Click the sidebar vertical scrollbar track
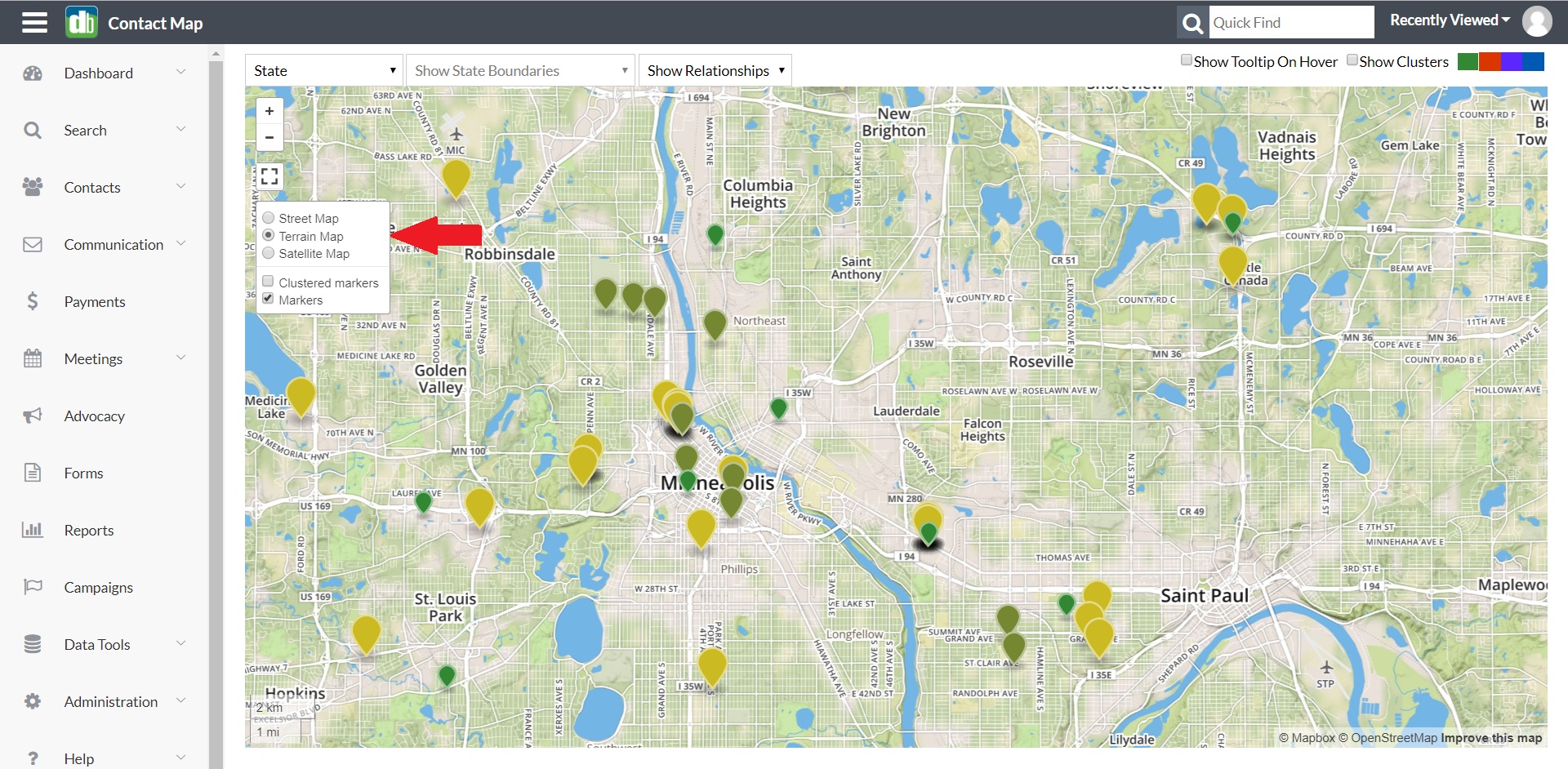This screenshot has height=769, width=1568. (x=216, y=415)
